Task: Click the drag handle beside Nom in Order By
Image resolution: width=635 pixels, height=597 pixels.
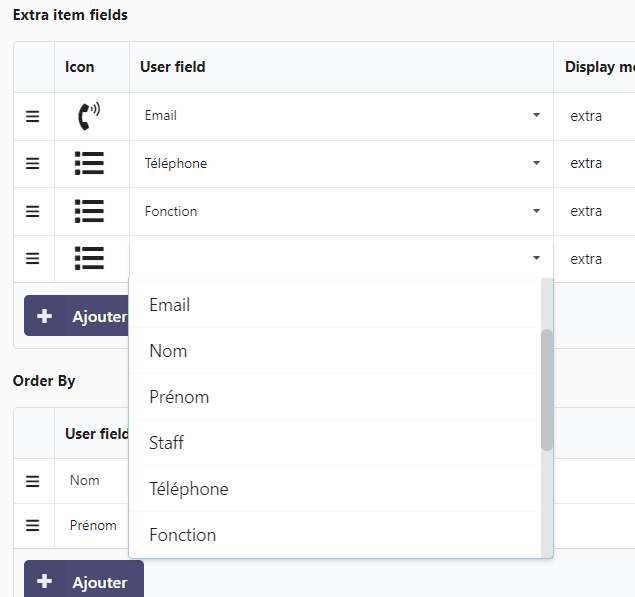Action: point(33,481)
